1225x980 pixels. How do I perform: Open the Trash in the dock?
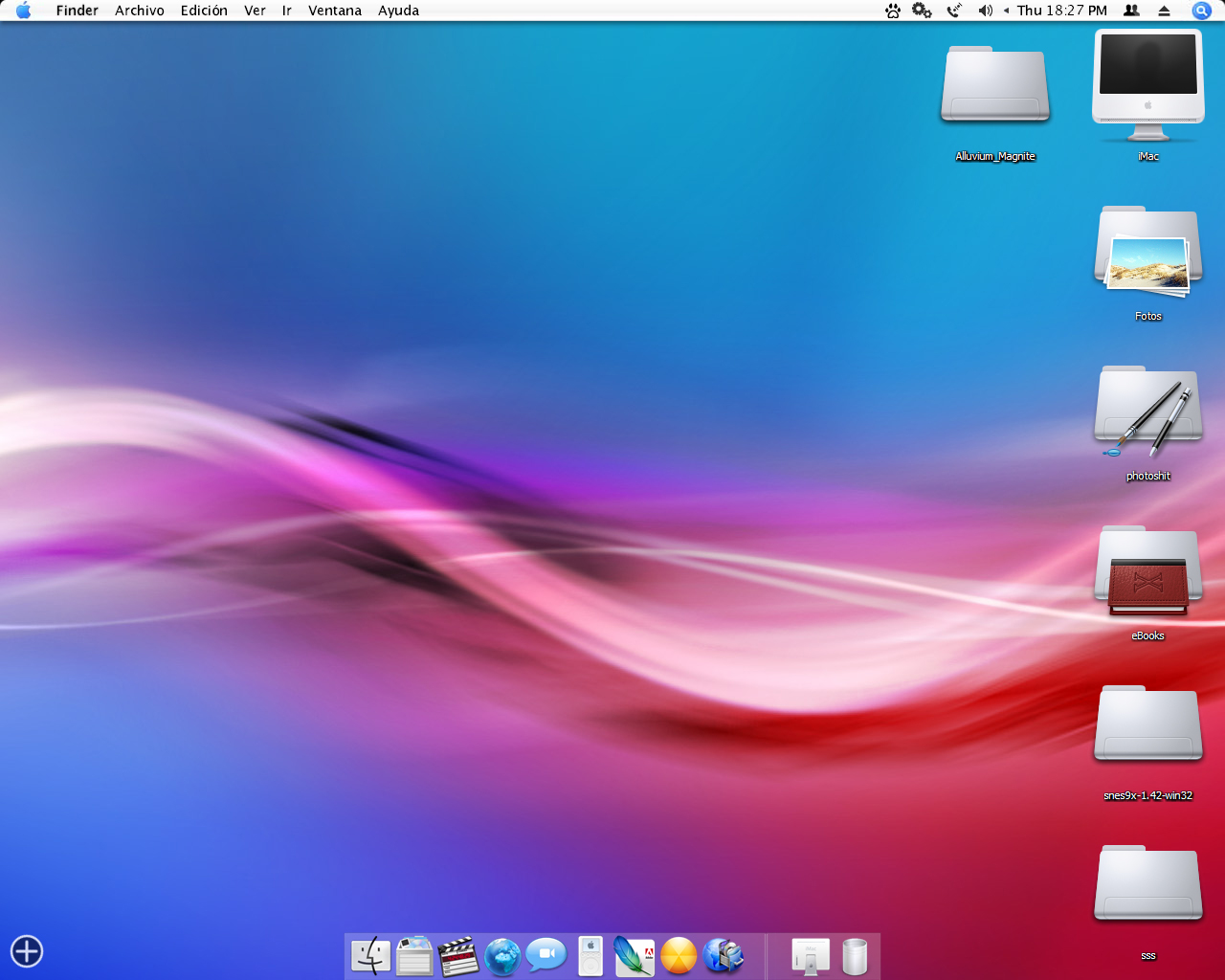[855, 955]
